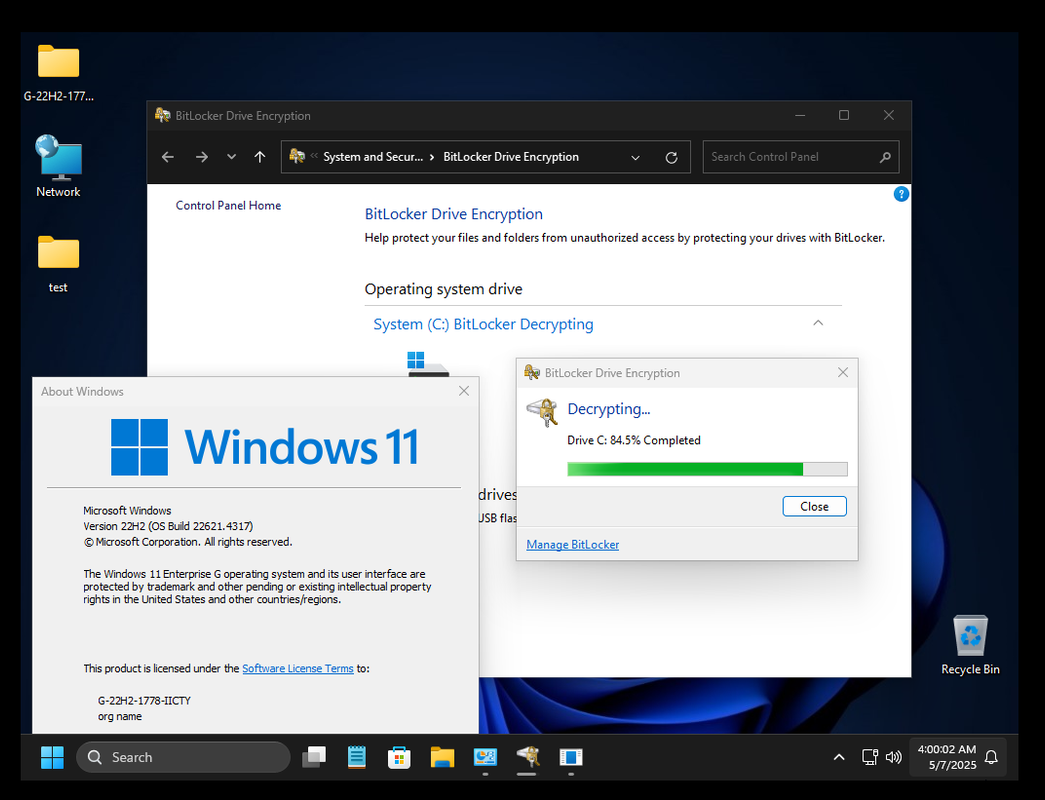The height and width of the screenshot is (800, 1045).
Task: Open File Explorer from taskbar
Action: (442, 757)
